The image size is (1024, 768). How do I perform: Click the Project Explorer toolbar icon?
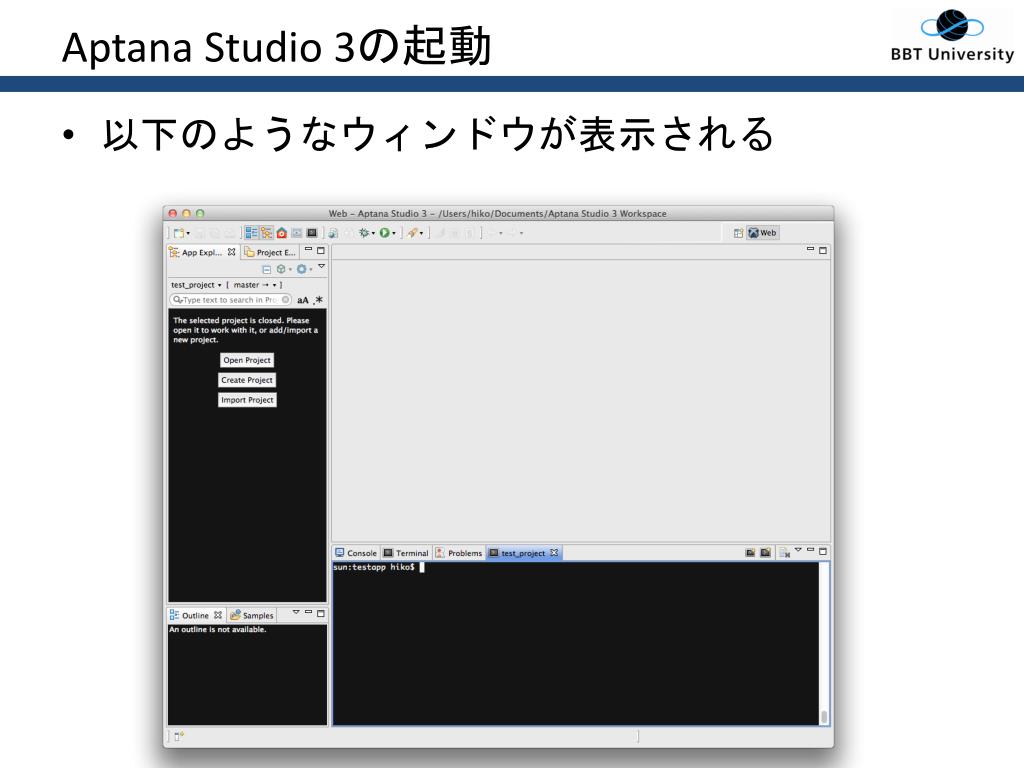266,233
